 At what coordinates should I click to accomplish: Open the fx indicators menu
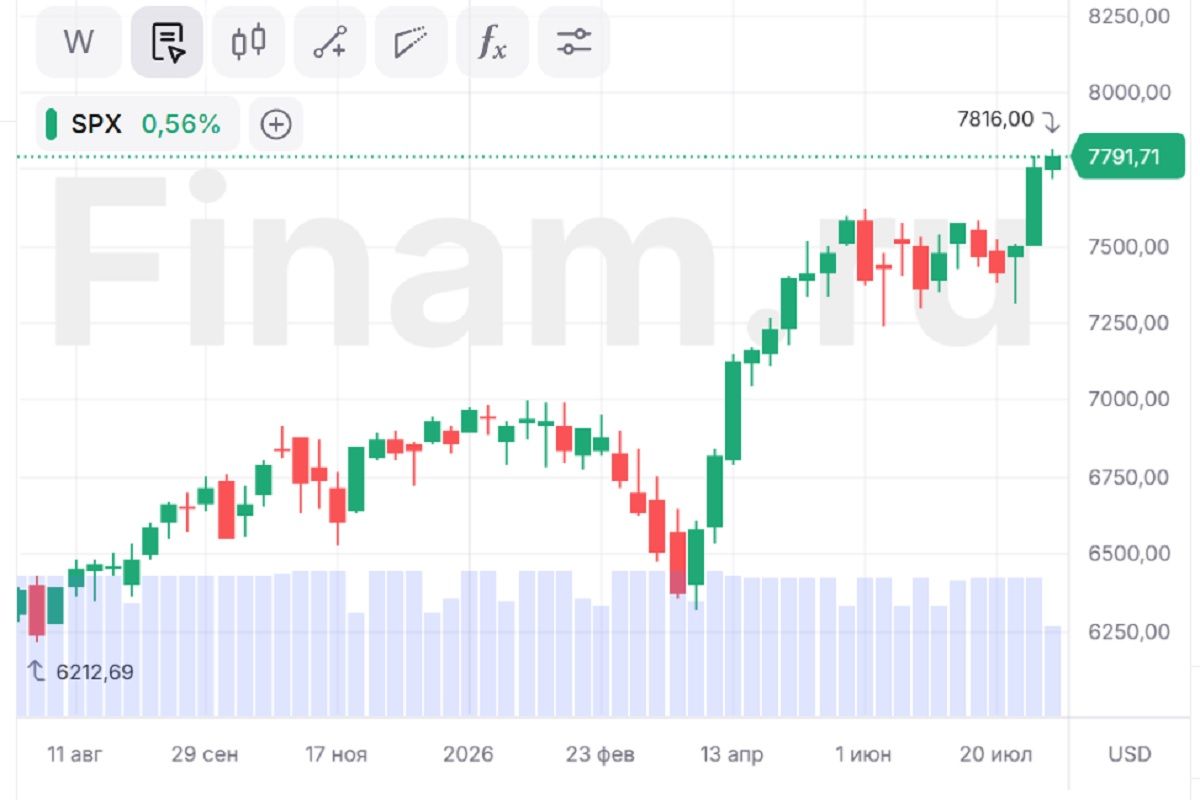click(x=492, y=42)
